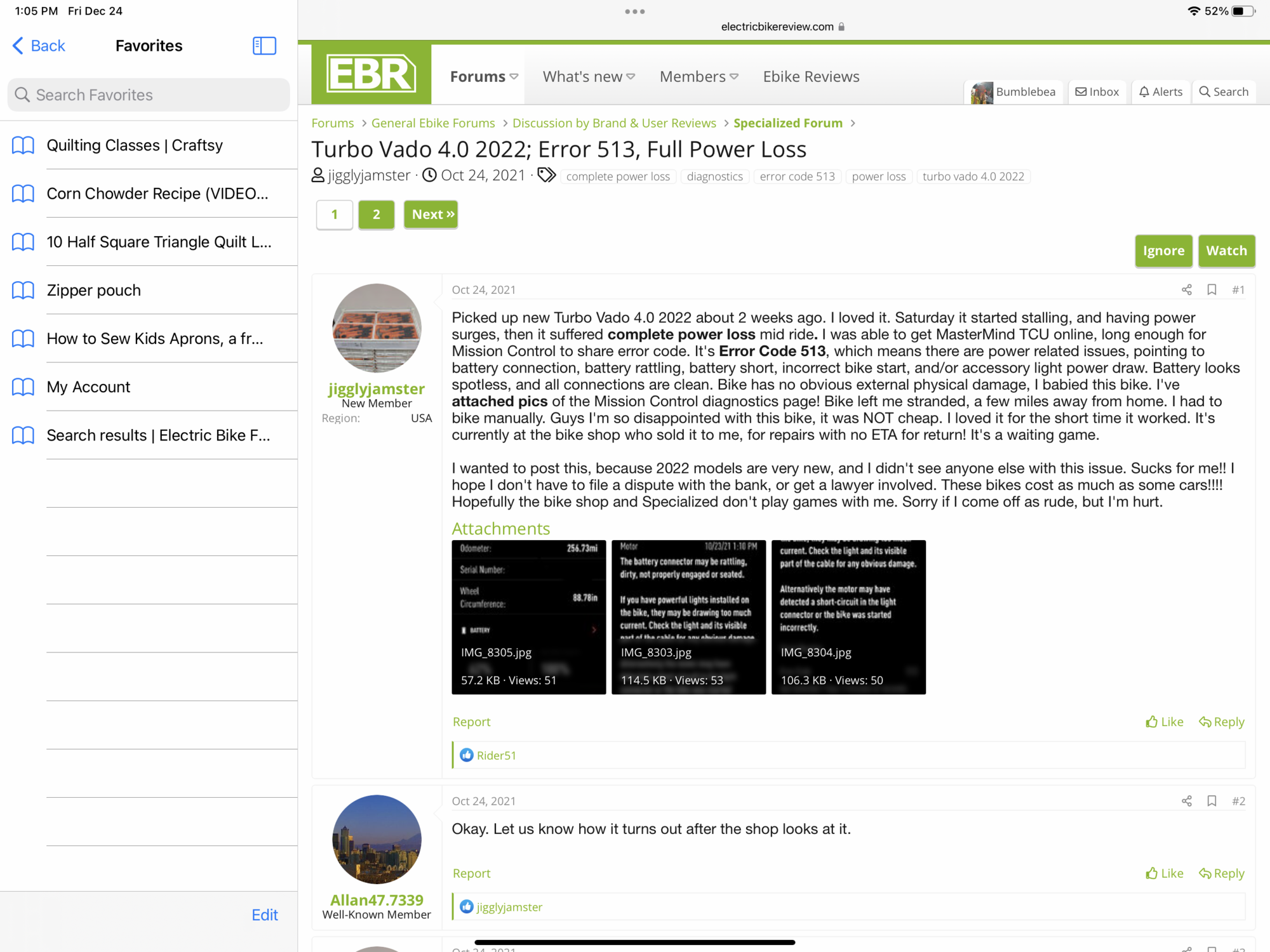Toggle the Safari sidebar panel icon

(264, 46)
